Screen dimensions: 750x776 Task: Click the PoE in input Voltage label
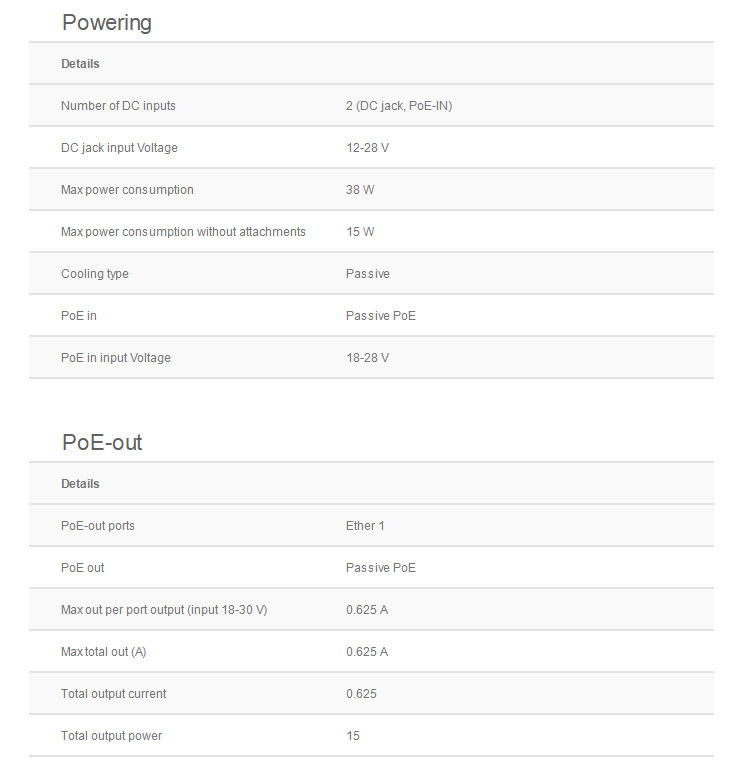coord(116,358)
